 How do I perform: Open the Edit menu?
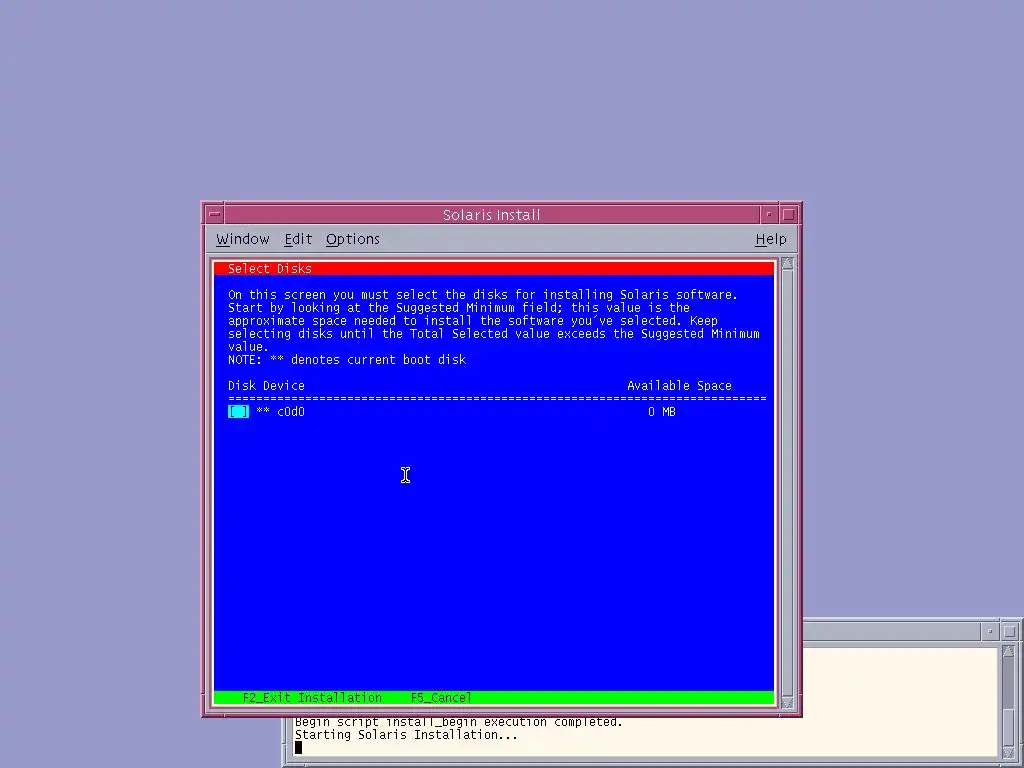coord(298,239)
